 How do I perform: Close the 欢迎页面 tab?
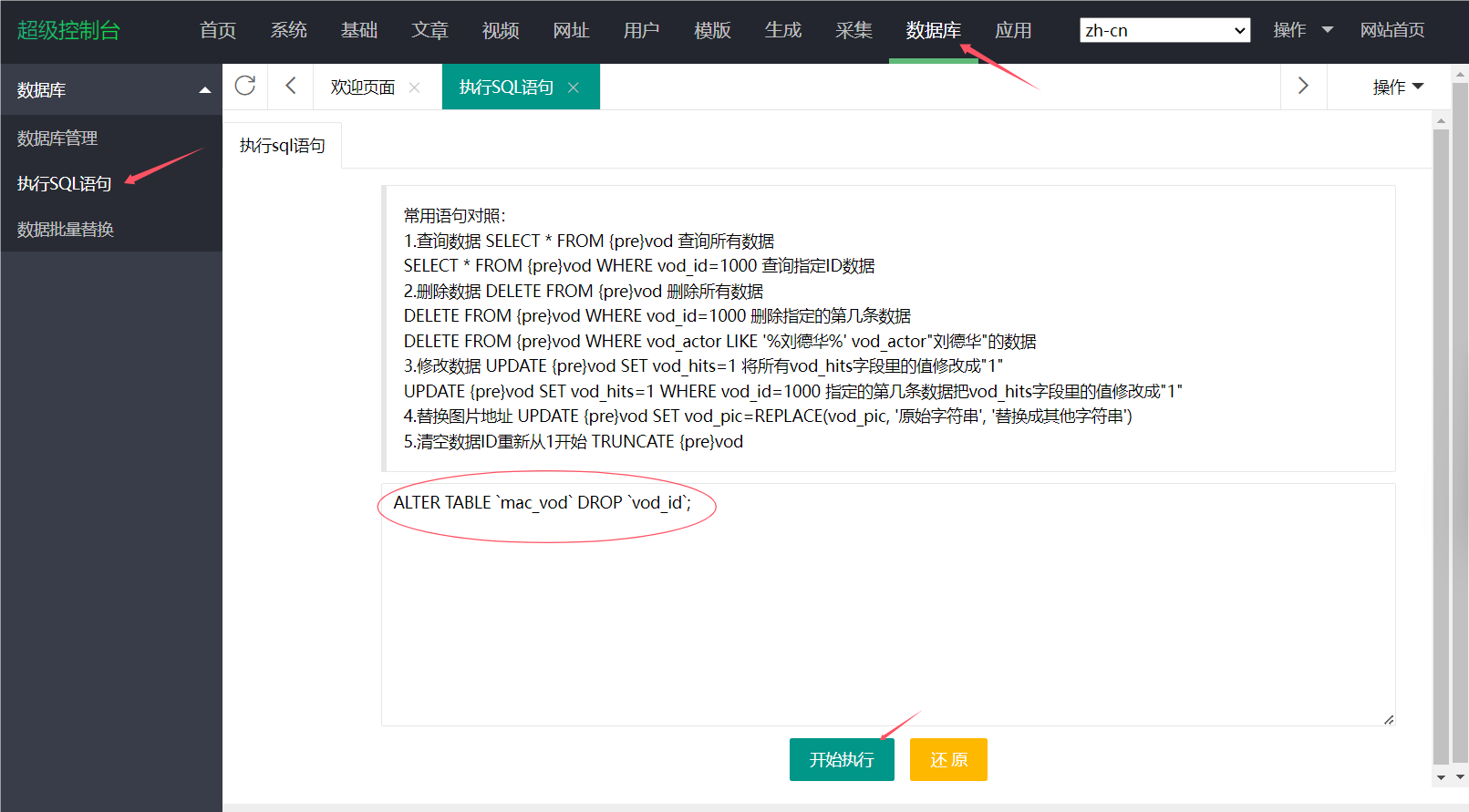click(x=414, y=87)
